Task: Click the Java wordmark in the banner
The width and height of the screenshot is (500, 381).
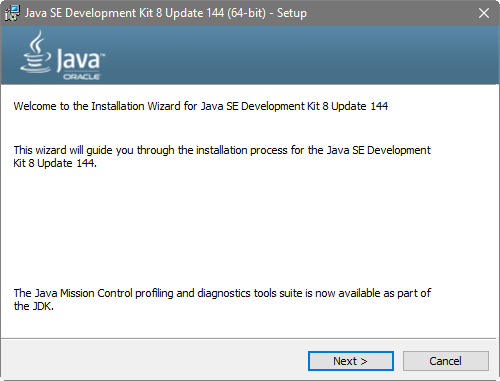Action: (x=80, y=59)
